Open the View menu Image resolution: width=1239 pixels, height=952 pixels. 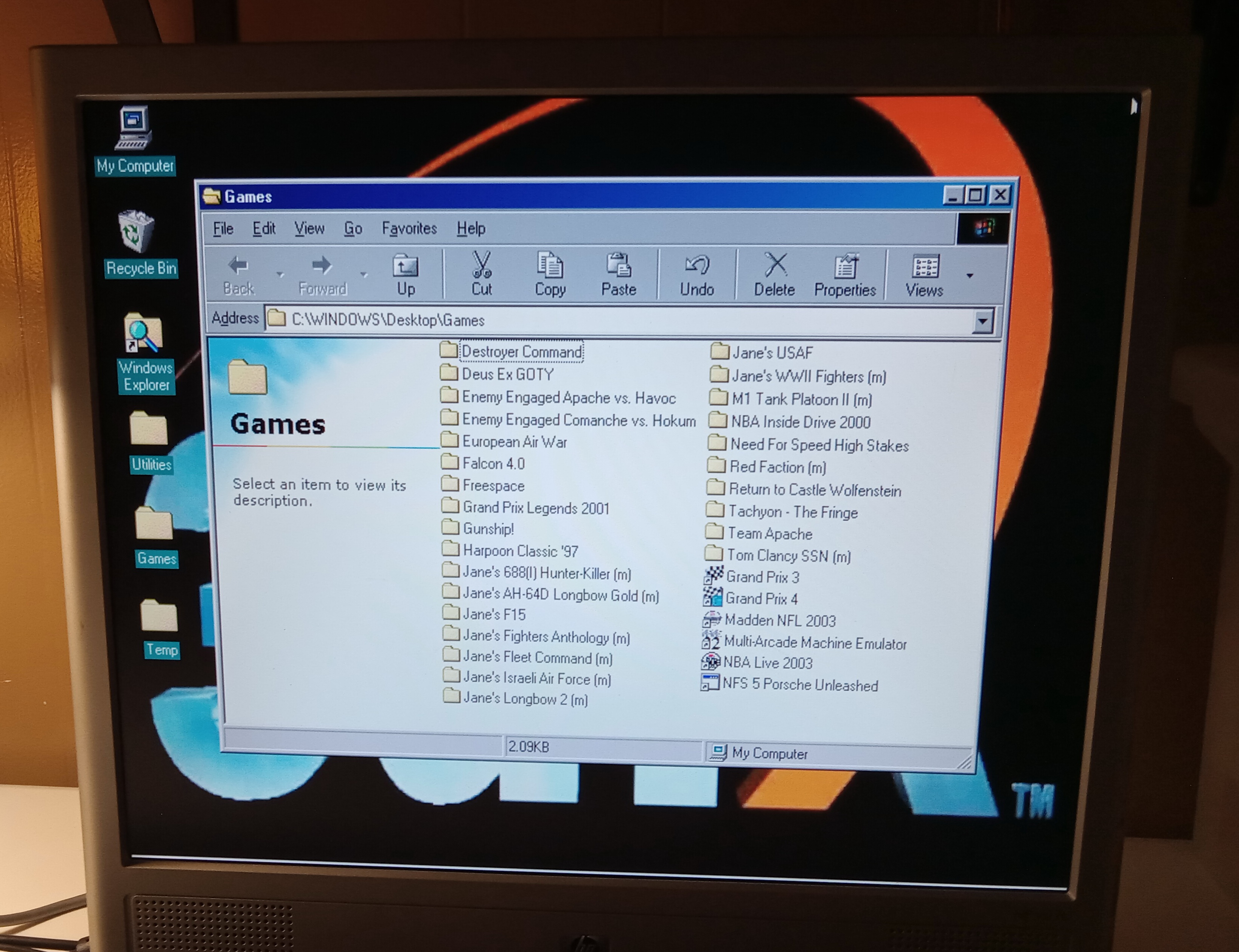tap(309, 228)
